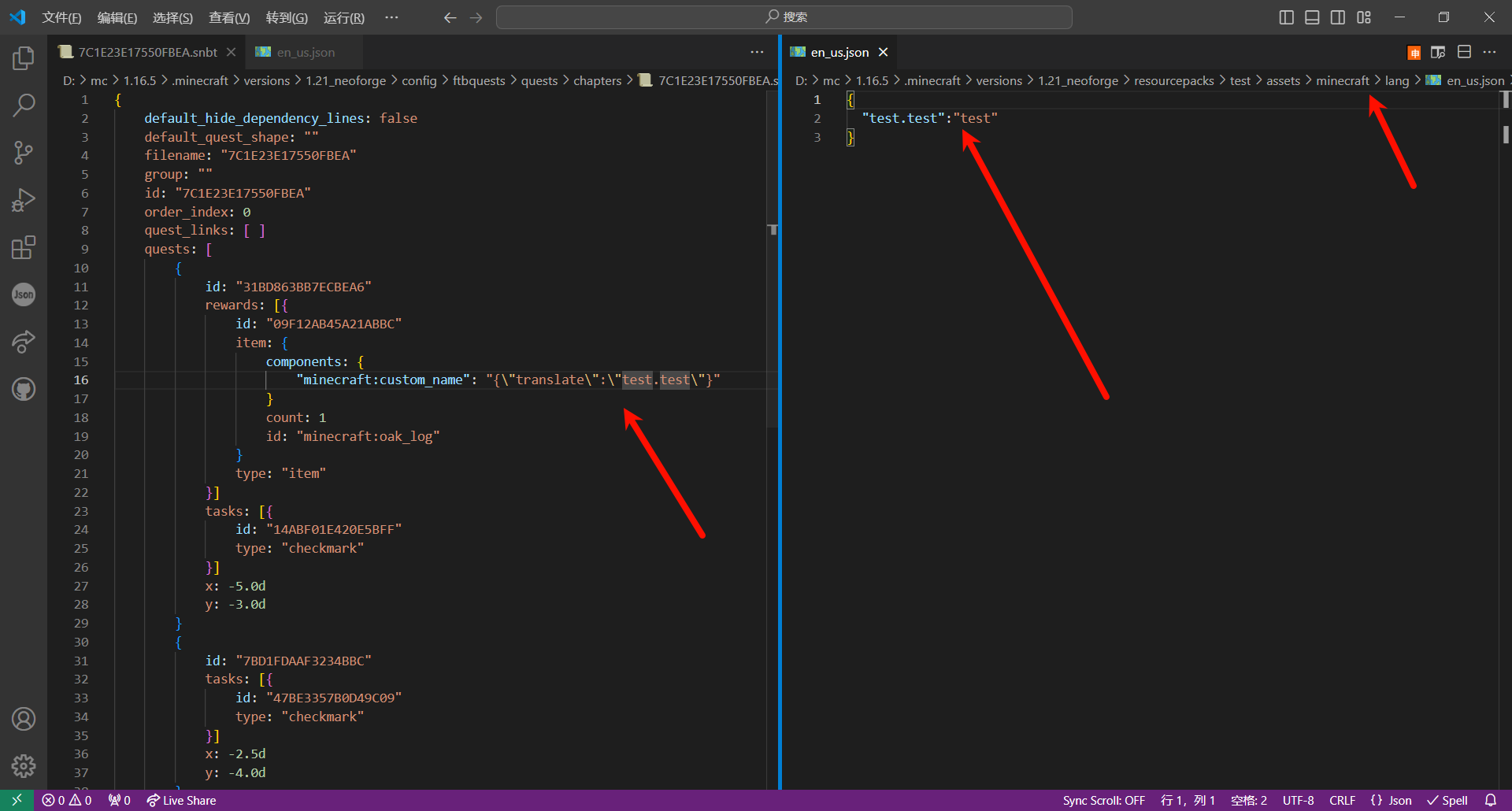Open the 查看(V) menu
The height and width of the screenshot is (811, 1512).
pyautogui.click(x=229, y=17)
